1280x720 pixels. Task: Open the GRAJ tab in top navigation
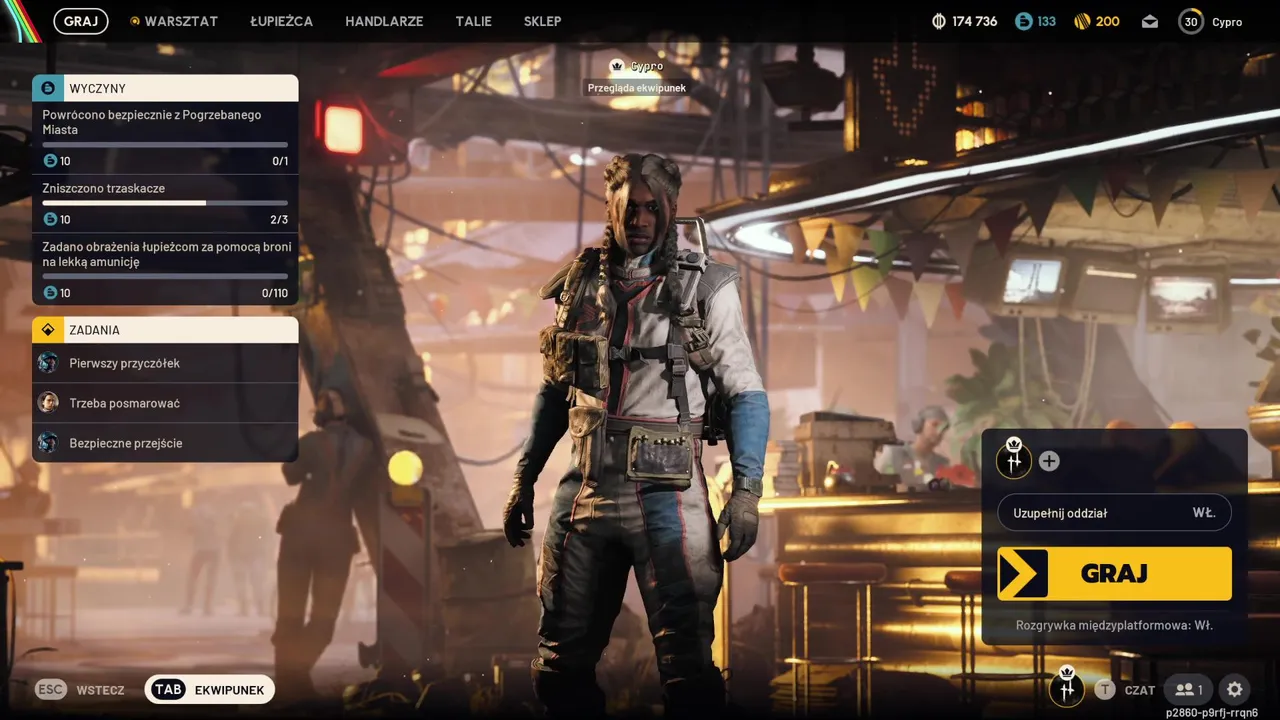[81, 21]
